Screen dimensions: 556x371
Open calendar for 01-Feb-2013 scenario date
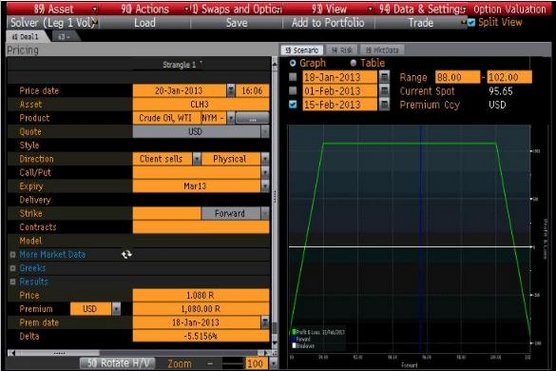click(x=384, y=91)
